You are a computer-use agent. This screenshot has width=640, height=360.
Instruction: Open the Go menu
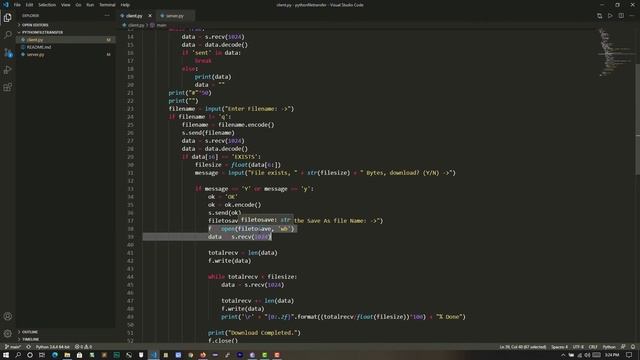coord(78,5)
